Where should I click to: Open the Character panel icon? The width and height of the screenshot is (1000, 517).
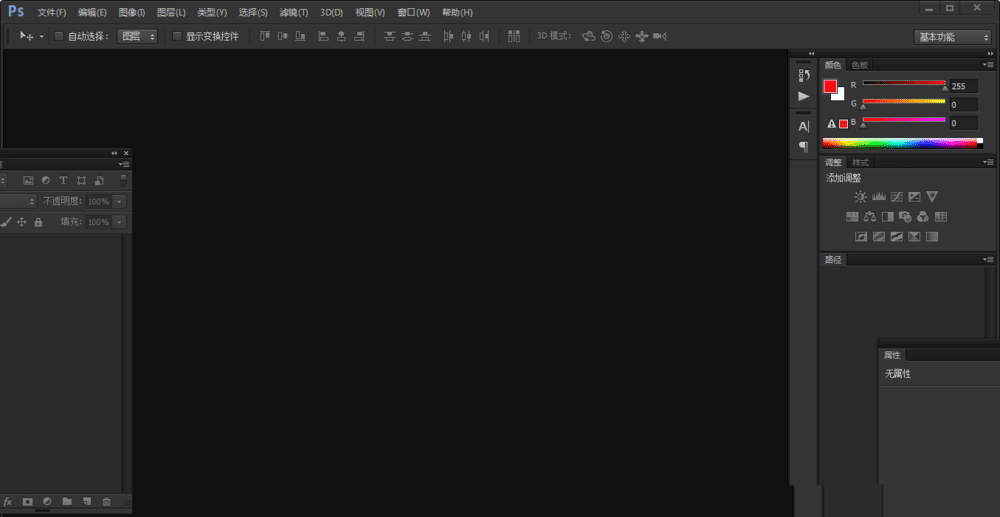click(x=804, y=126)
